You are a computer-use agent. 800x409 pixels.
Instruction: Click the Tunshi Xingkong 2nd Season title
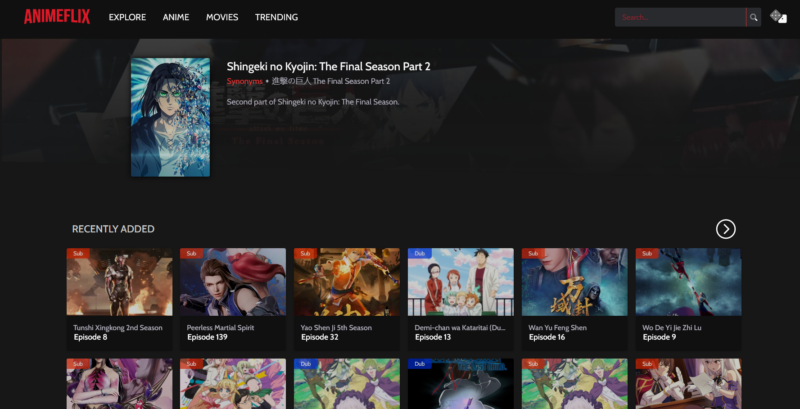[x=118, y=328]
